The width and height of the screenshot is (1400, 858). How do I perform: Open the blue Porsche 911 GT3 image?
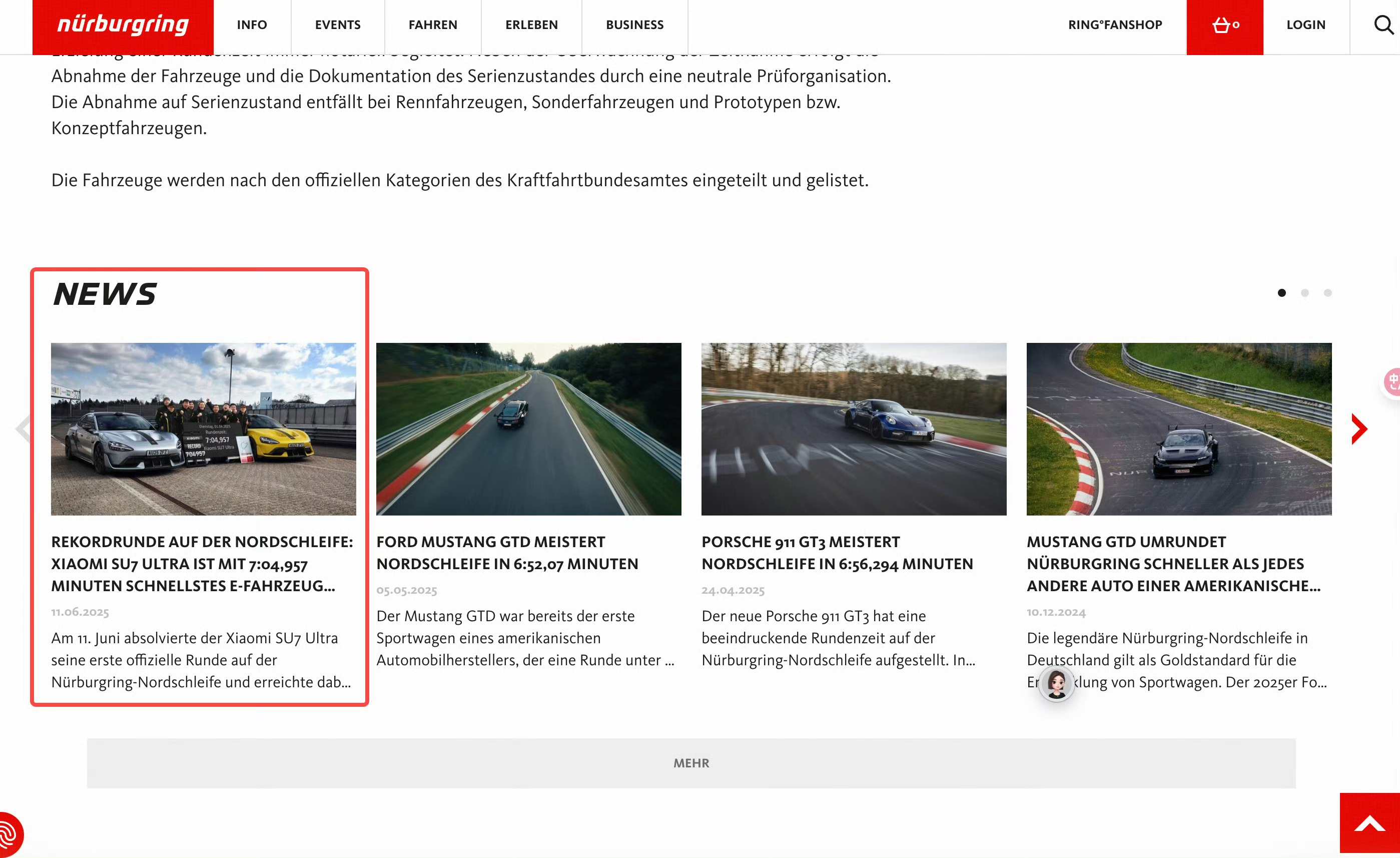pos(854,430)
